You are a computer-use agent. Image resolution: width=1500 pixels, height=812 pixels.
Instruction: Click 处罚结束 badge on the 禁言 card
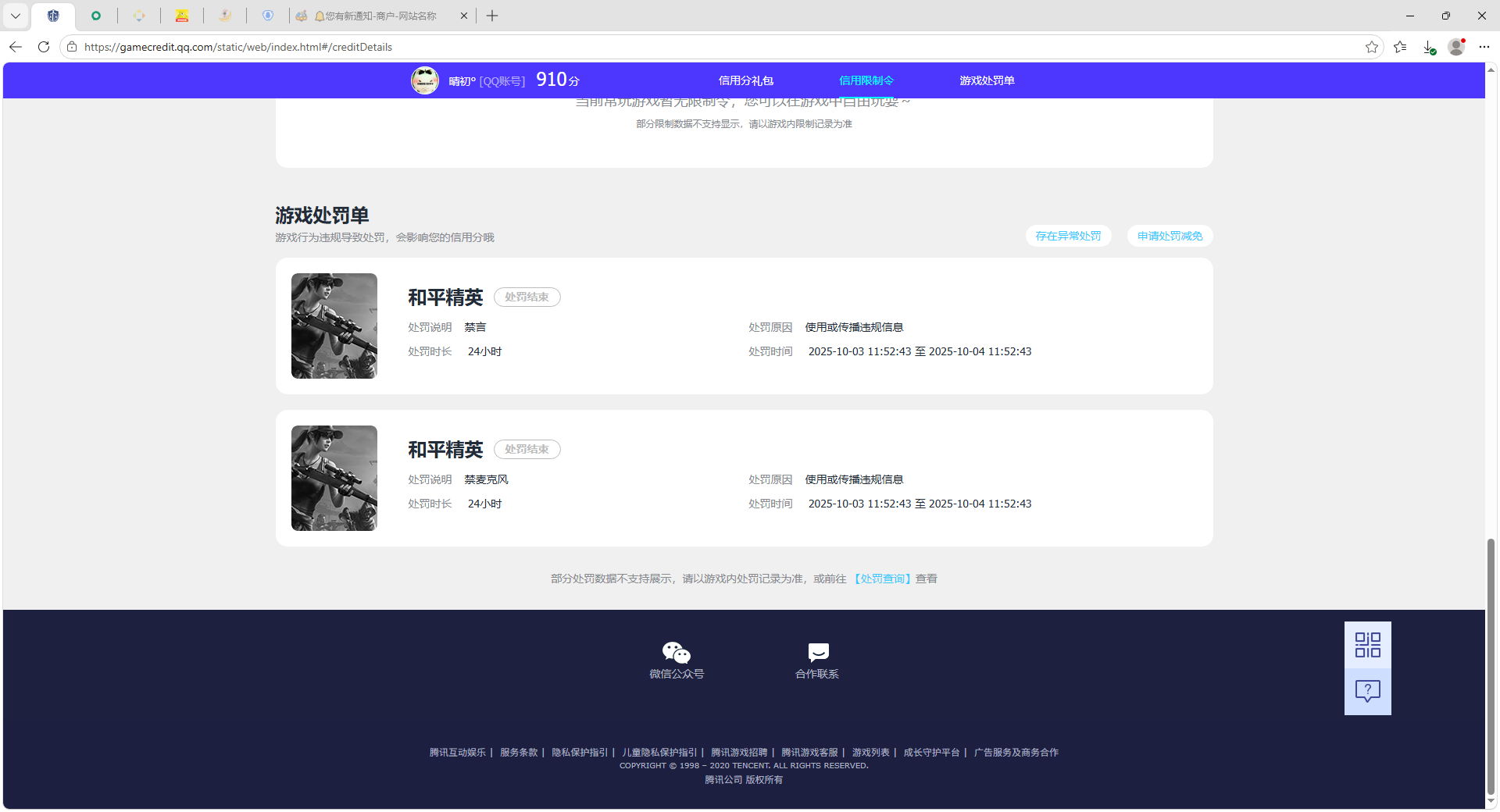point(527,297)
